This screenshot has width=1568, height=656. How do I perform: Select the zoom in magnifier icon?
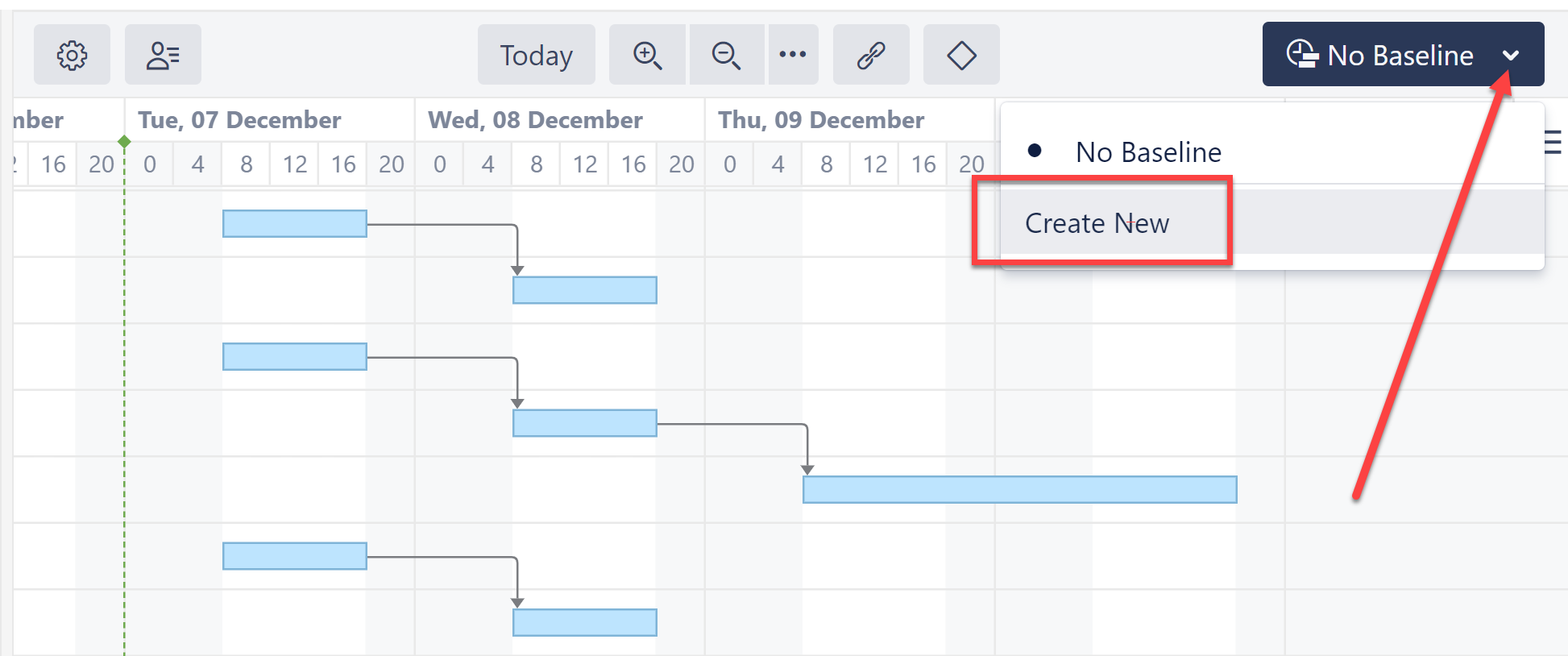click(x=647, y=55)
